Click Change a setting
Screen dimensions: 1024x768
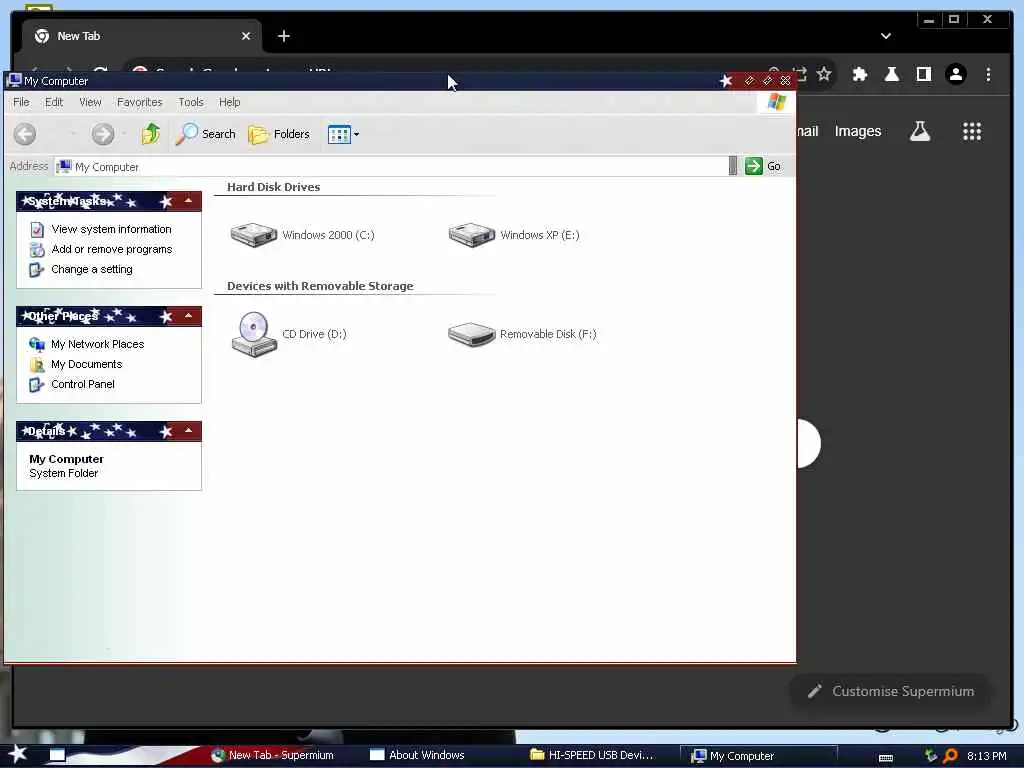point(92,270)
